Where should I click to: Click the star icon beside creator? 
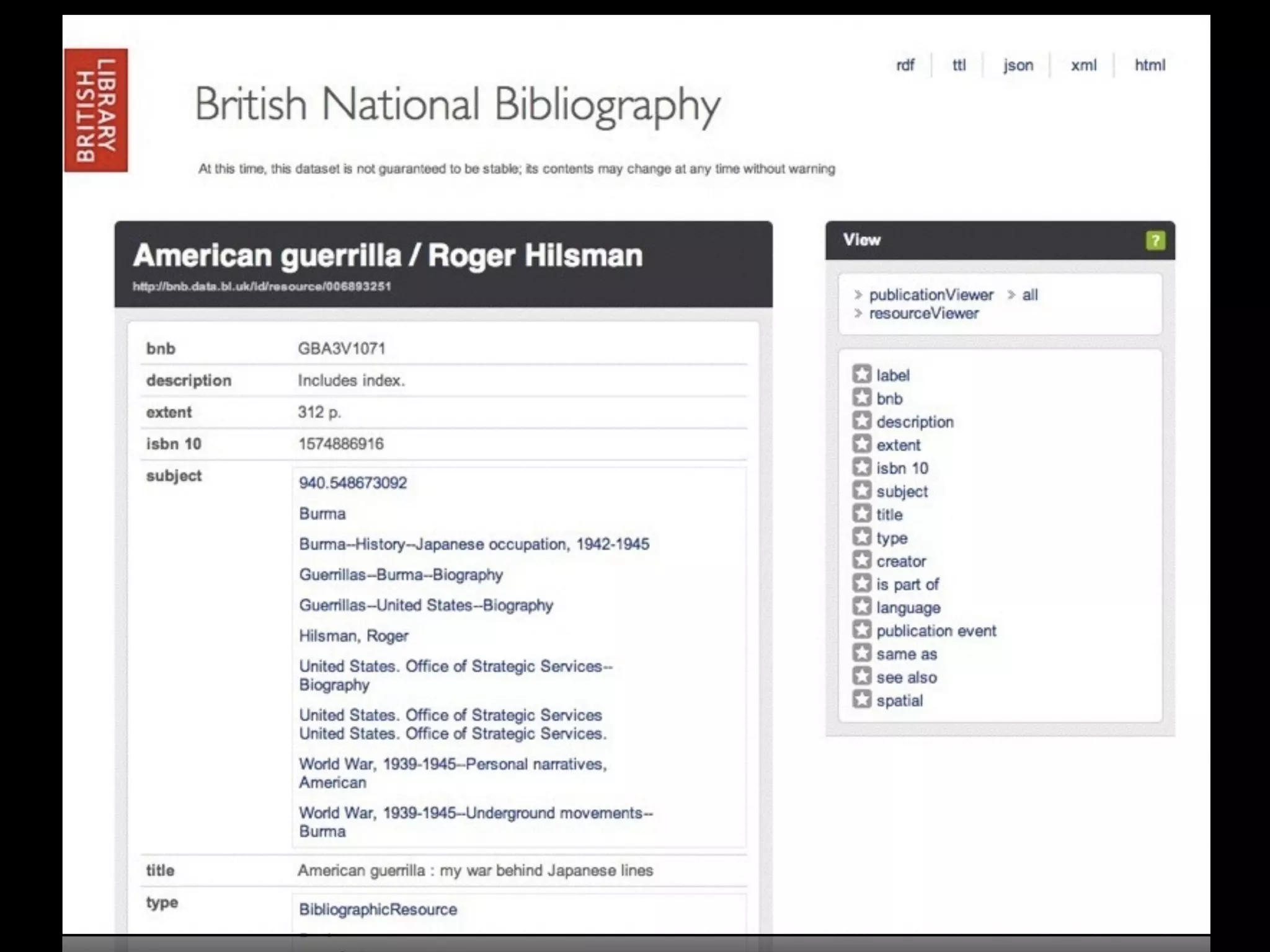(861, 560)
